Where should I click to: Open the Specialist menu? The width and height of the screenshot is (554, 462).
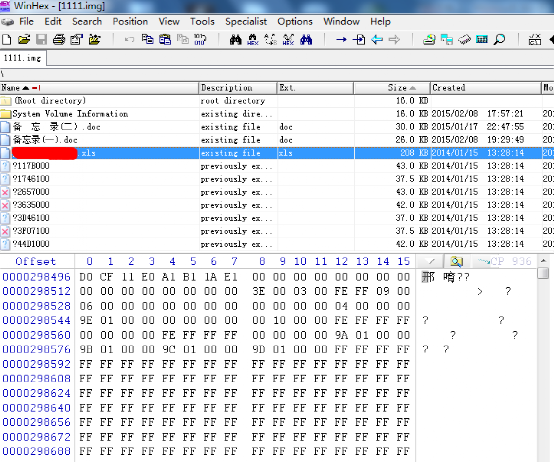246,22
